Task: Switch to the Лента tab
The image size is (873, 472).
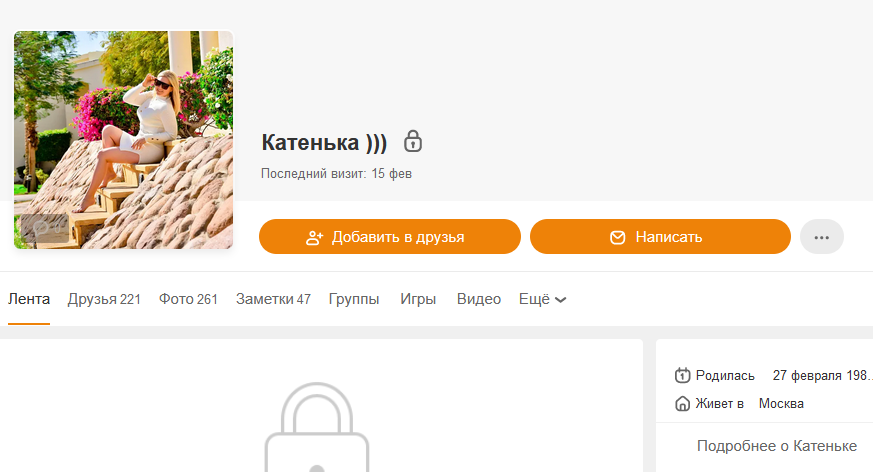Action: tap(29, 299)
